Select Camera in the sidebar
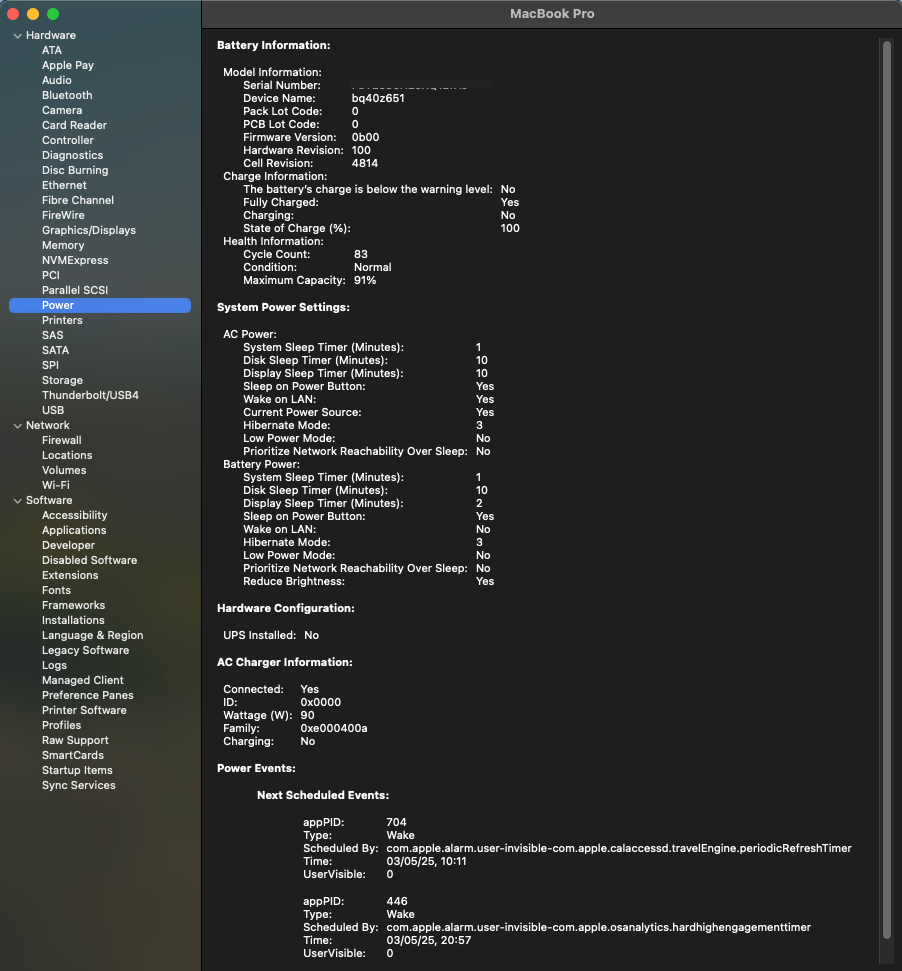 62,110
